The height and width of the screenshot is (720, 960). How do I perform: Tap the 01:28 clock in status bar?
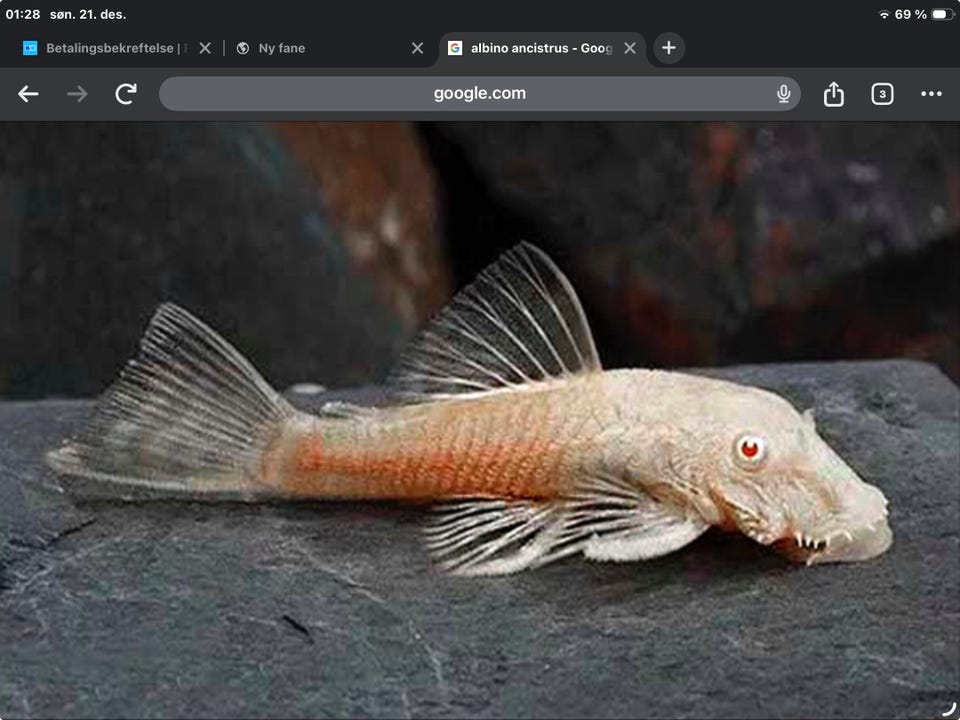point(23,14)
